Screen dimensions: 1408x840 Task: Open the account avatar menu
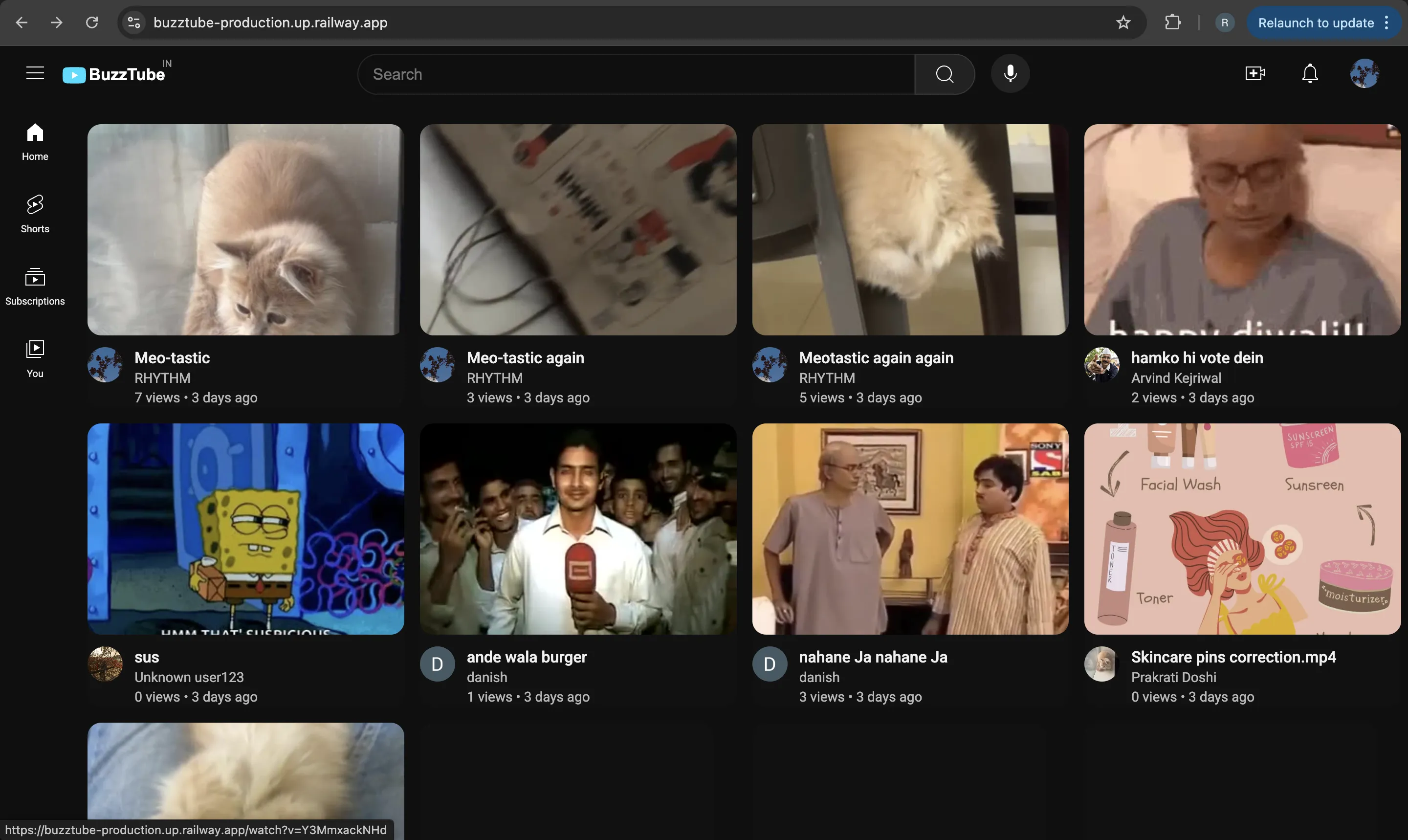[x=1364, y=73]
